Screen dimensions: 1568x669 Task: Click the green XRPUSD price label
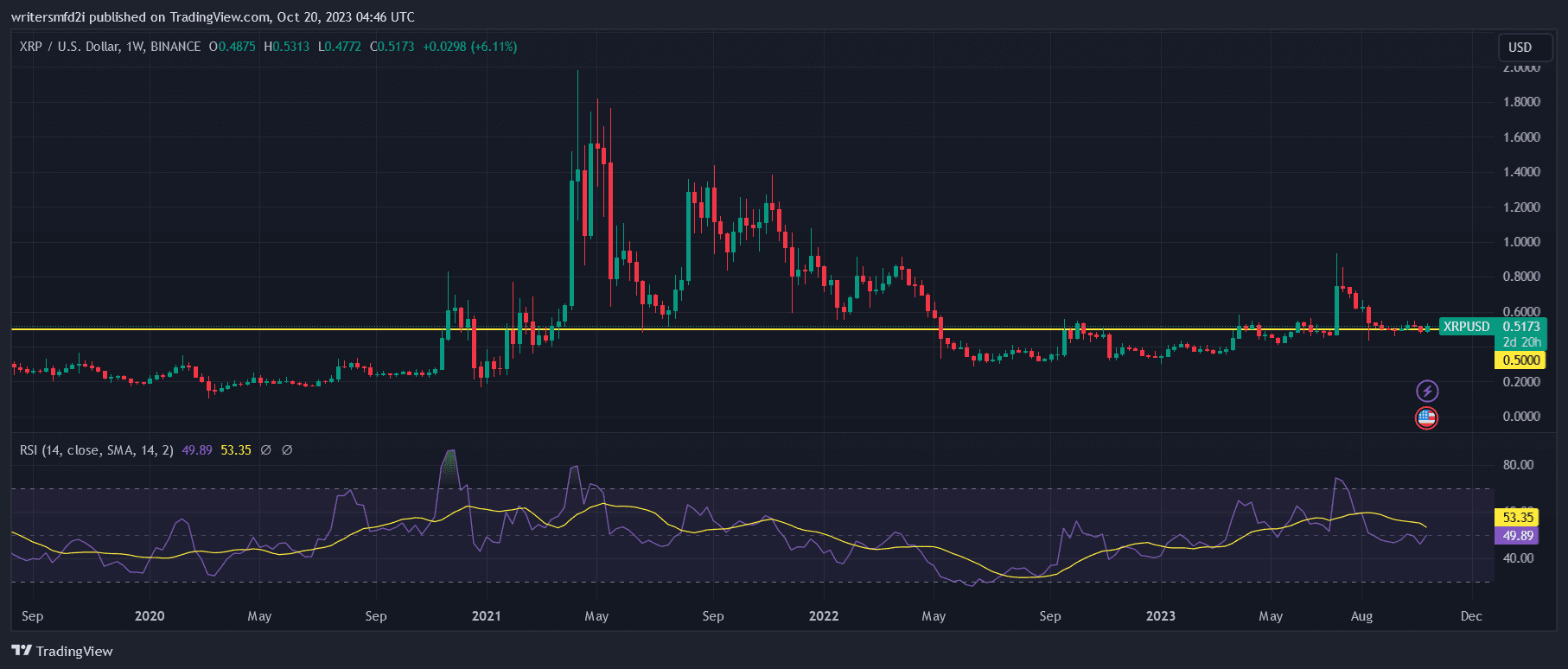(1466, 327)
